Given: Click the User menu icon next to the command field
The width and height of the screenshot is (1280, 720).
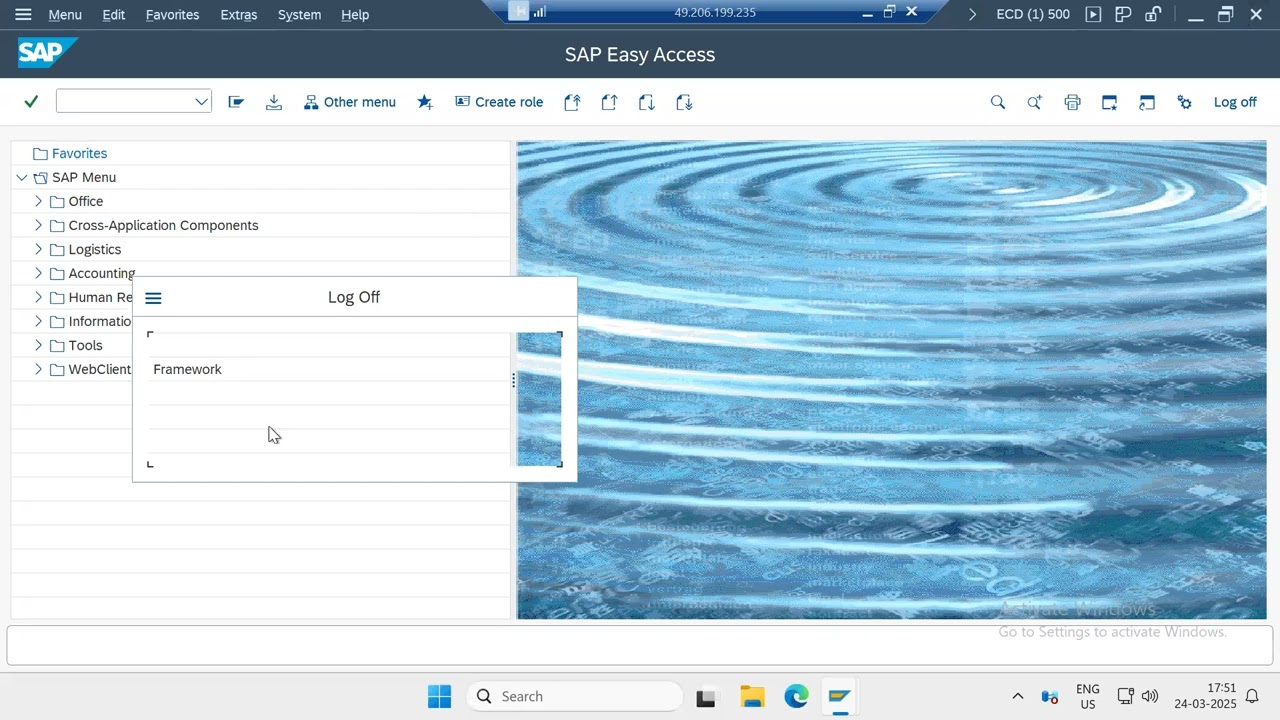Looking at the screenshot, I should (x=236, y=102).
